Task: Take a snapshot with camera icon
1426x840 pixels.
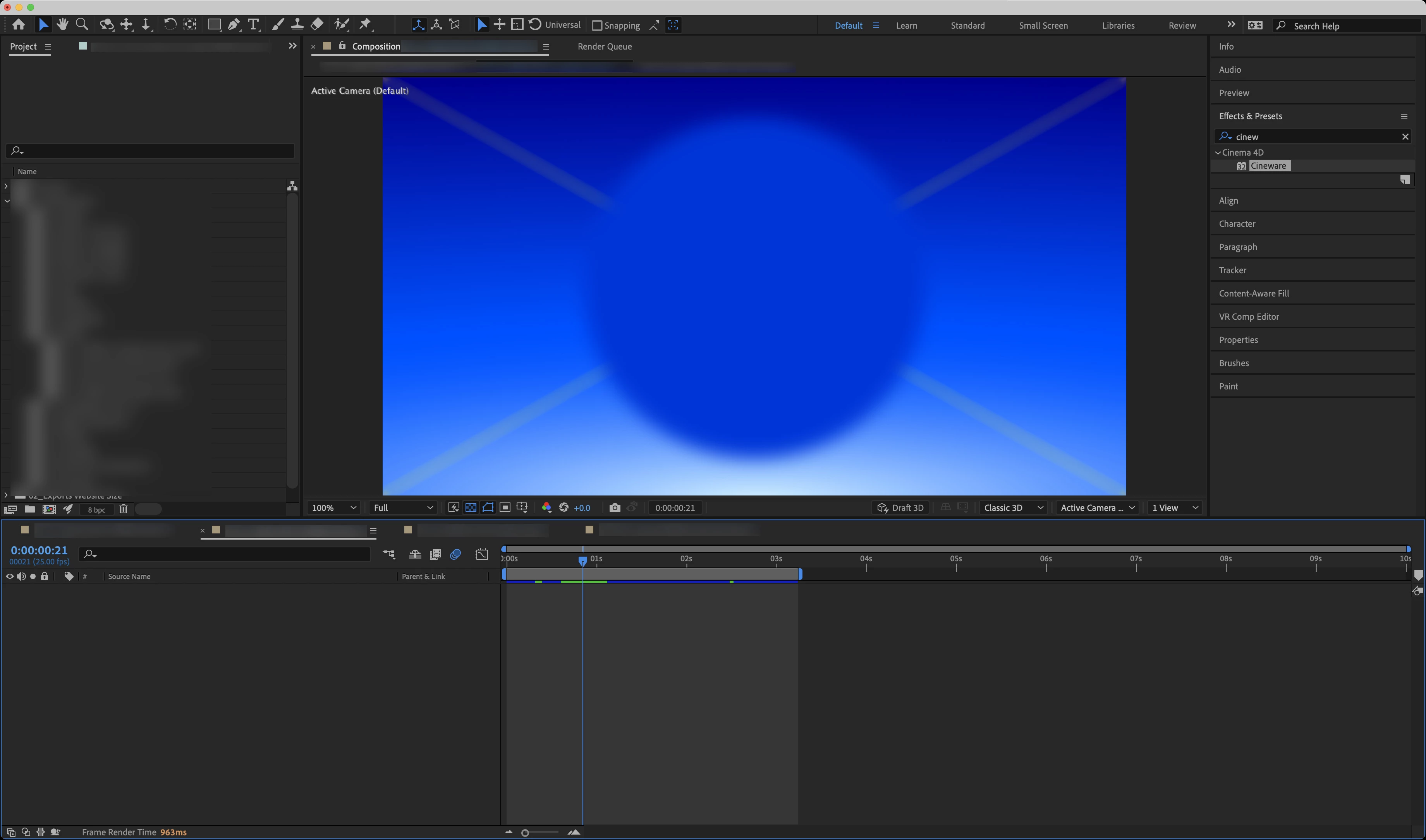Action: coord(615,508)
